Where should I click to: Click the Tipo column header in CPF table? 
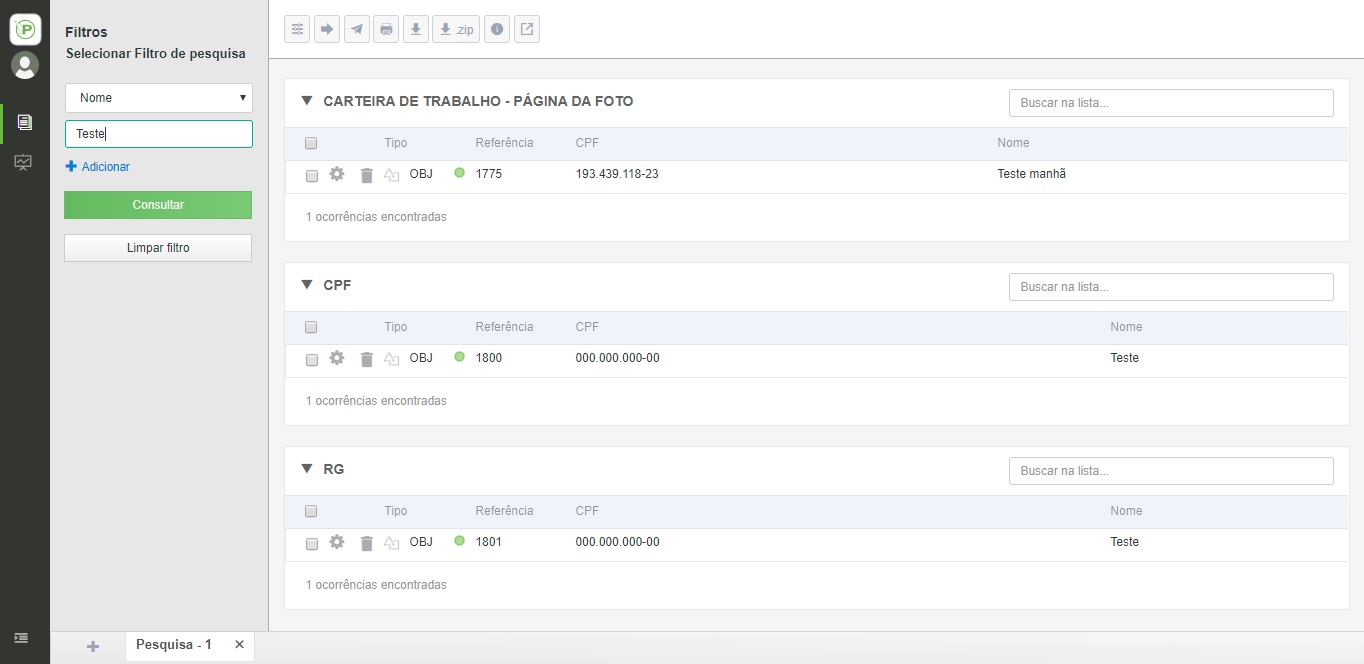396,327
